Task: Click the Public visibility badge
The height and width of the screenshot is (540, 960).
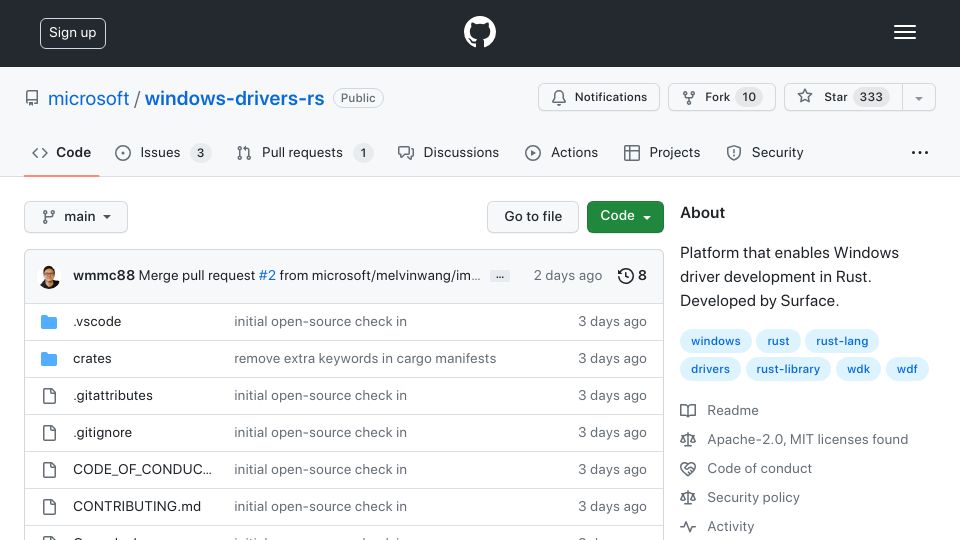Action: point(358,98)
